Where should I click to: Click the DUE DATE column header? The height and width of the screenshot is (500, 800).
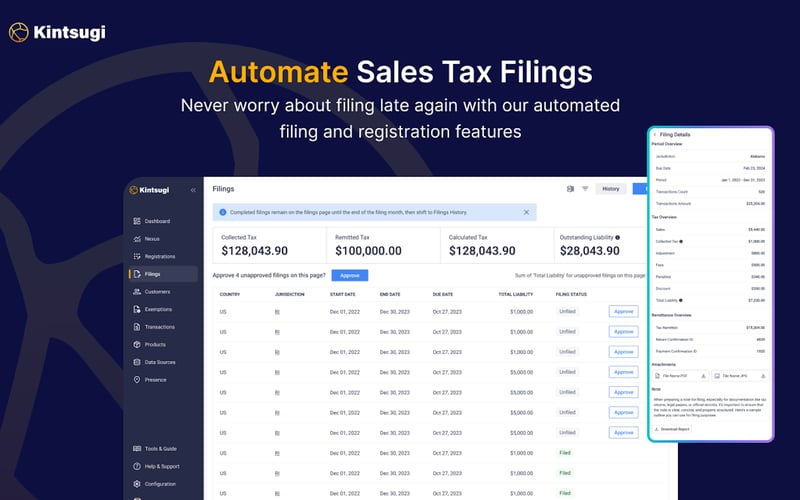click(442, 294)
